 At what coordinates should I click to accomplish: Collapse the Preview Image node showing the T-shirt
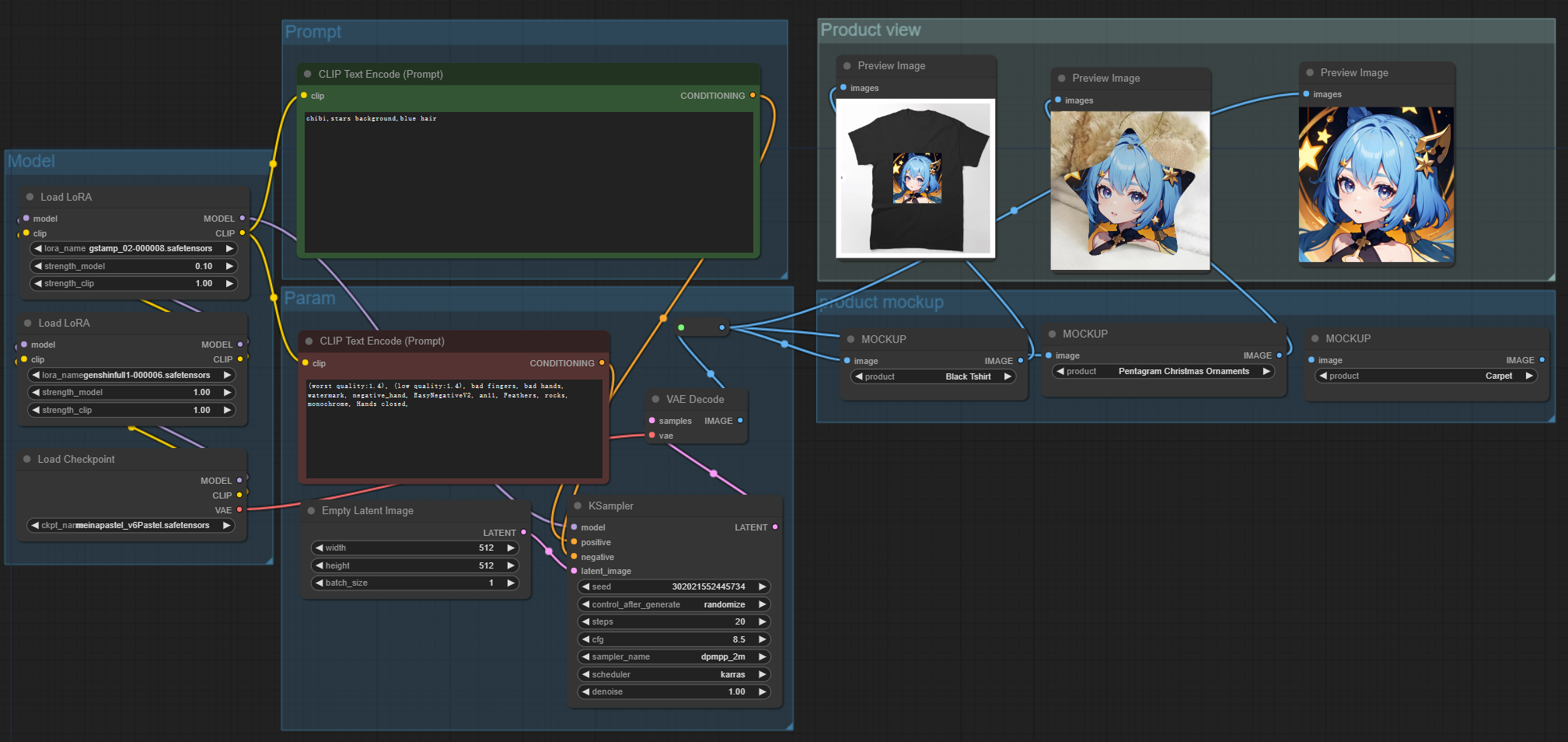(x=847, y=66)
